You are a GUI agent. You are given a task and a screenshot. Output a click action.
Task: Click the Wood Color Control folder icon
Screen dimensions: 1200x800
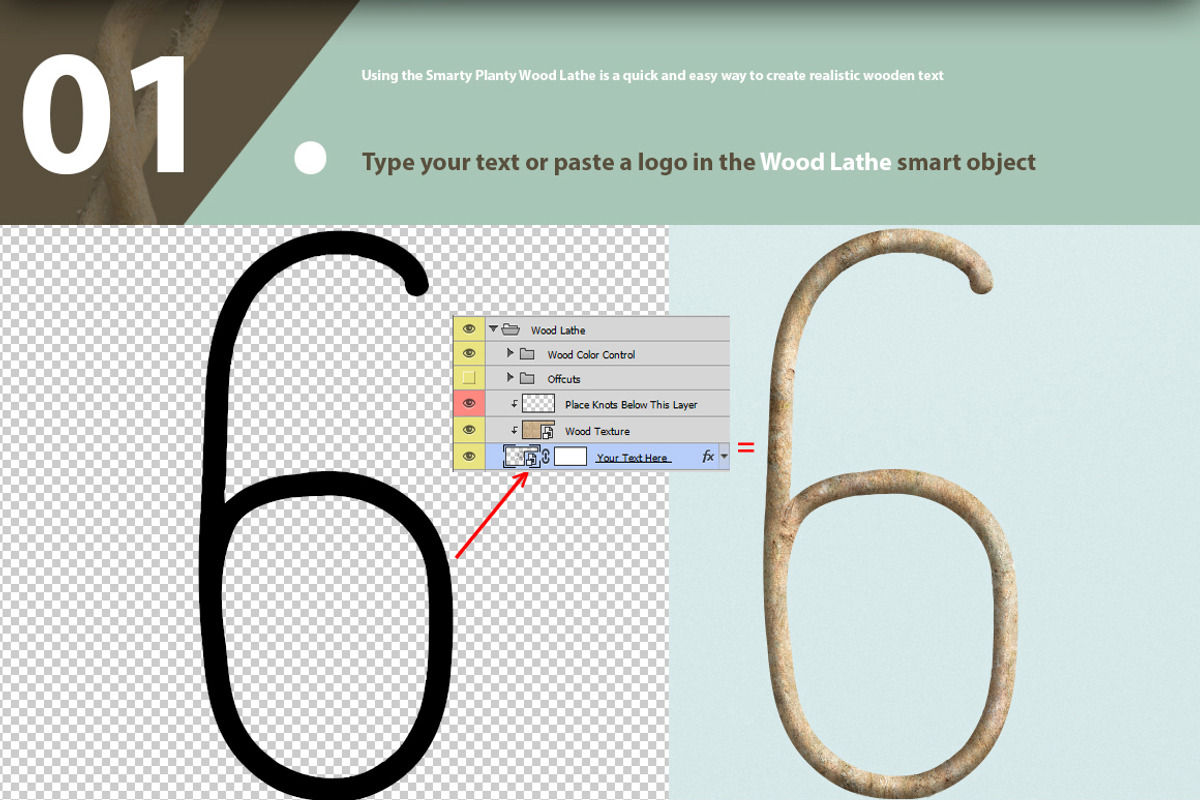click(527, 354)
